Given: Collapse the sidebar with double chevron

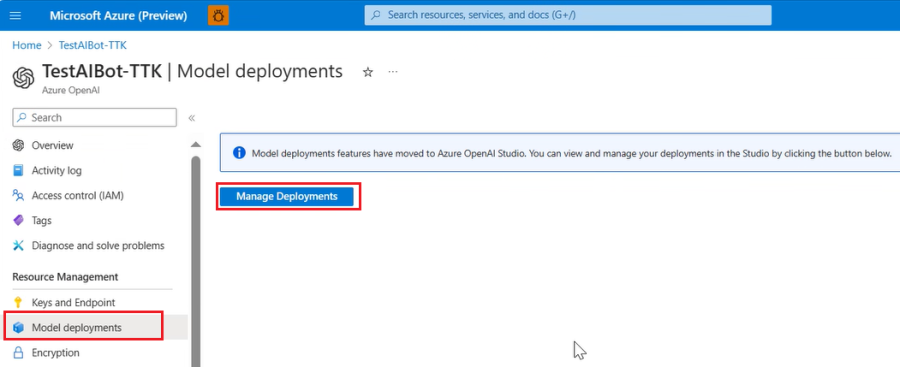Looking at the screenshot, I should click(192, 118).
